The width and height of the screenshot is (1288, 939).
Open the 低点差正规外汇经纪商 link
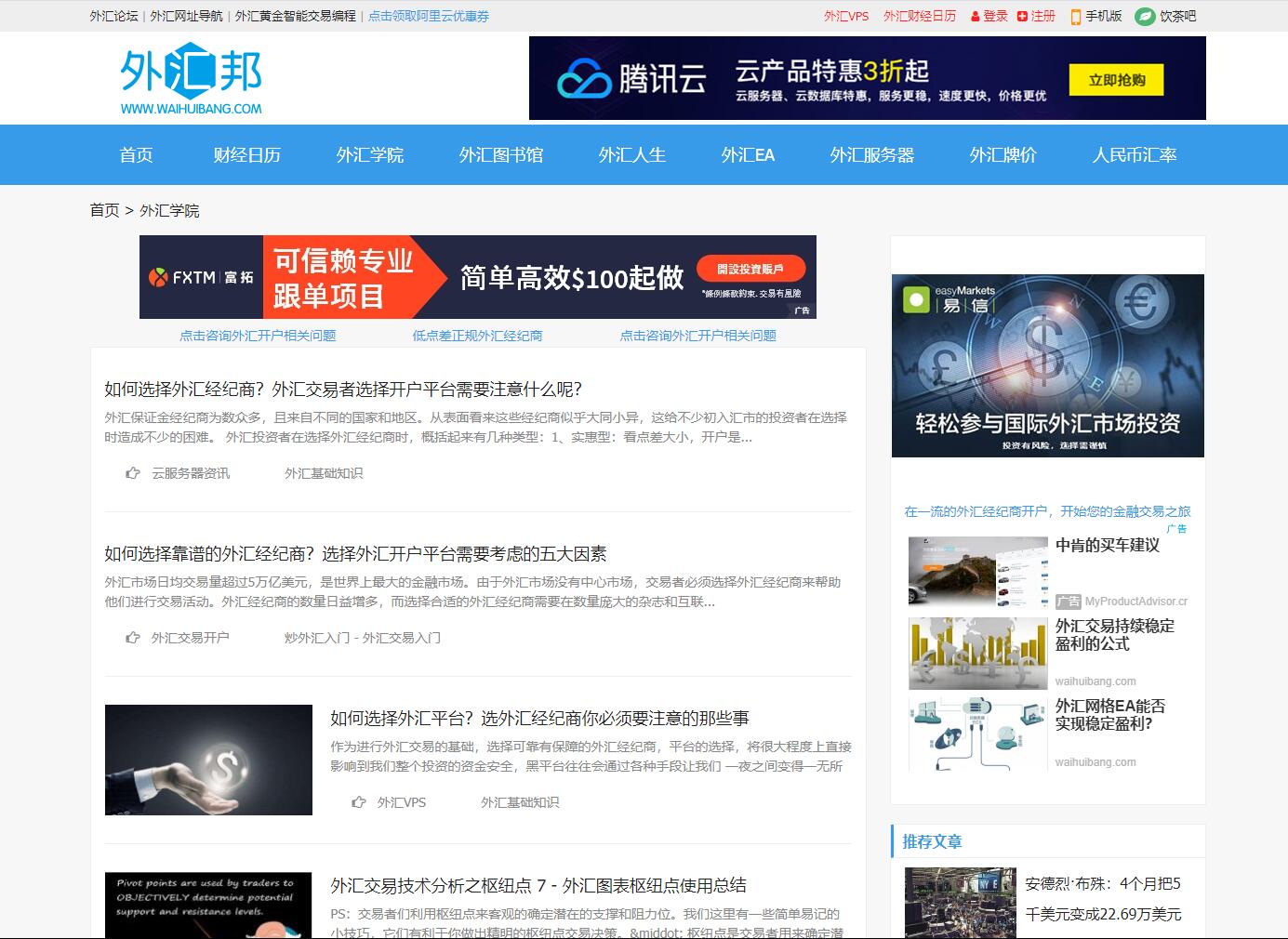477,336
